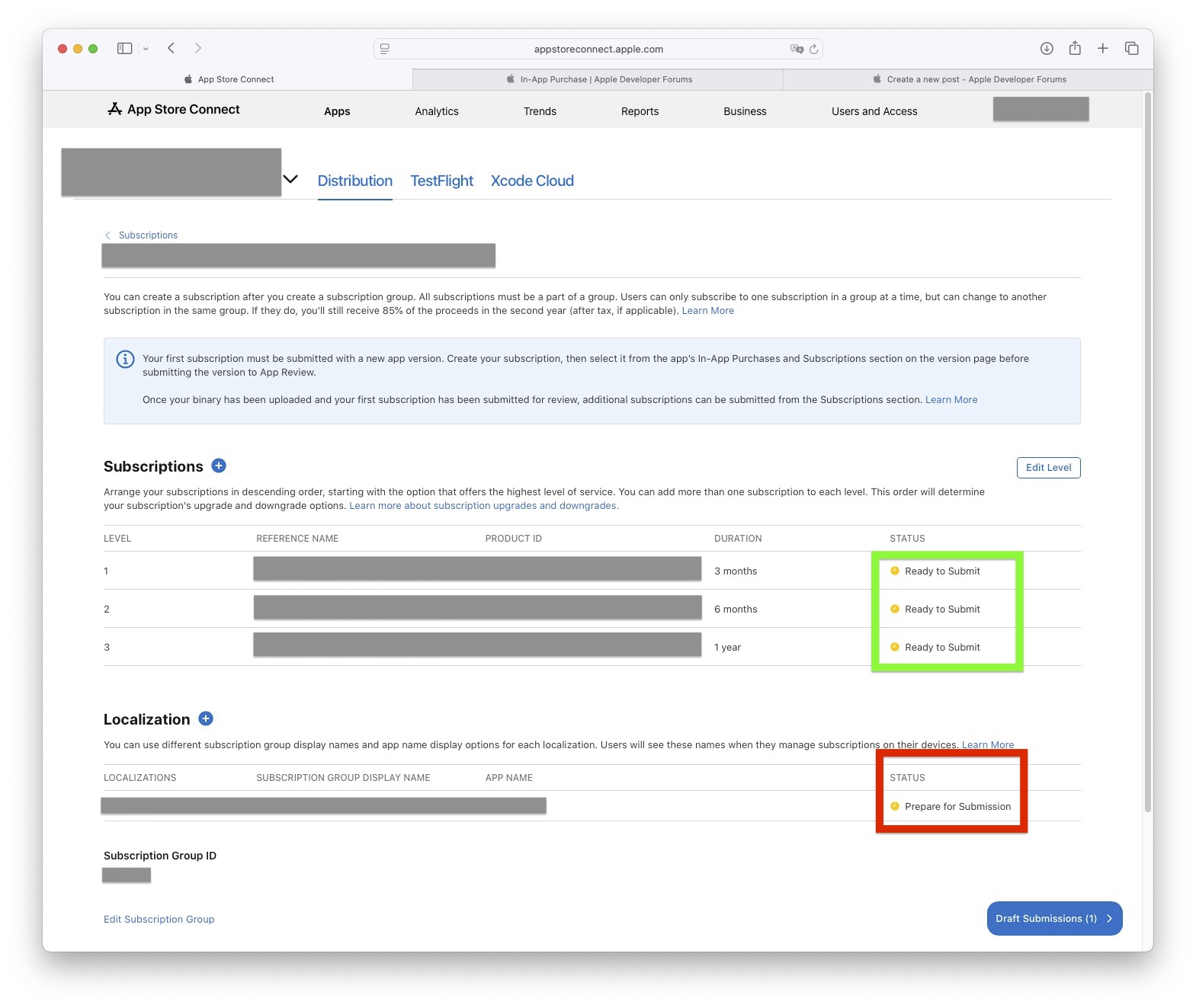Viewport: 1196px width, 1008px height.
Task: Expand the app selector chevron
Action: click(x=290, y=179)
